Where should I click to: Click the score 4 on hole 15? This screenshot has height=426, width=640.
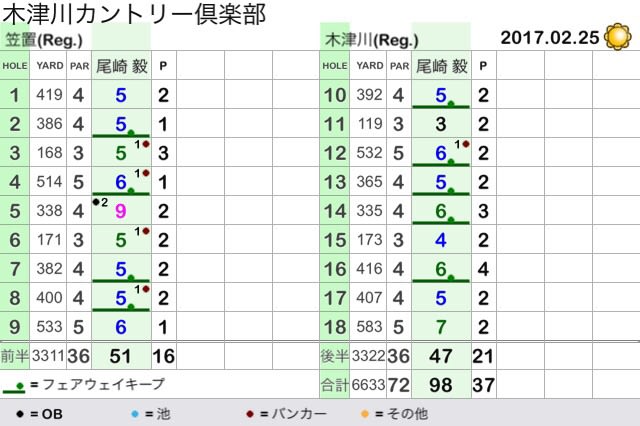tap(441, 240)
